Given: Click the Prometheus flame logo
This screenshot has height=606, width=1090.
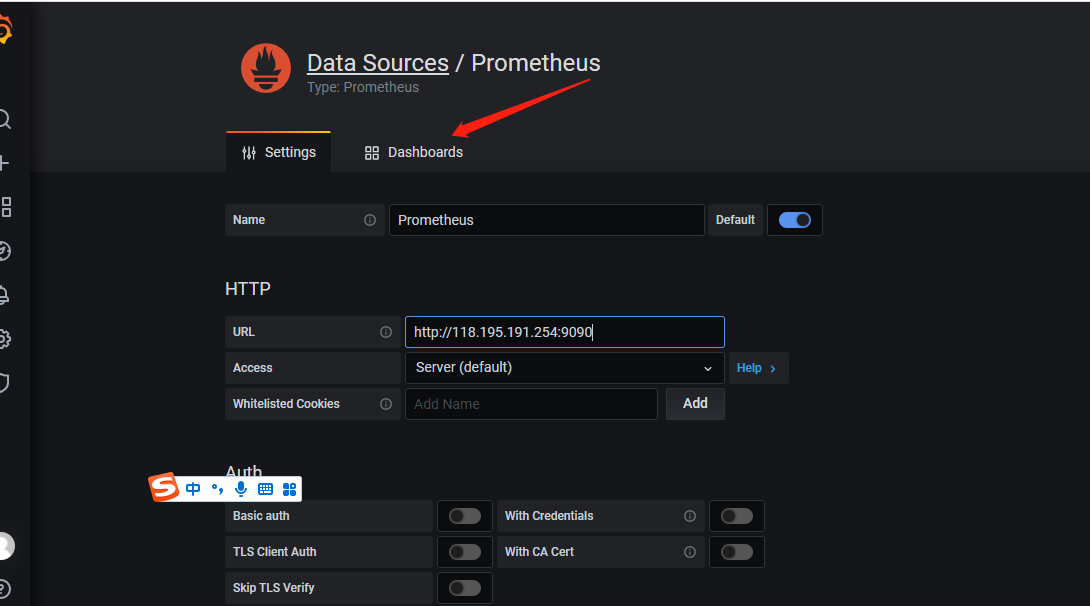Looking at the screenshot, I should coord(266,68).
